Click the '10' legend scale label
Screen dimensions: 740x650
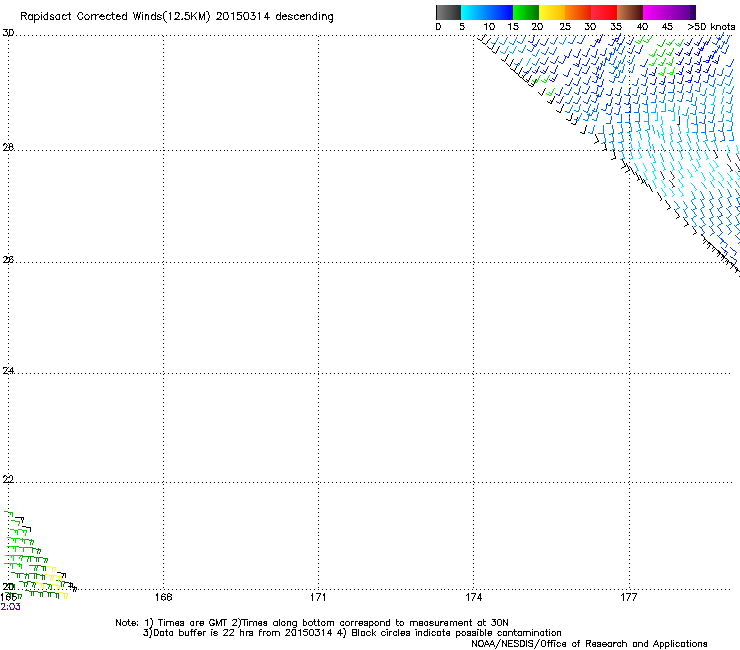[x=489, y=27]
